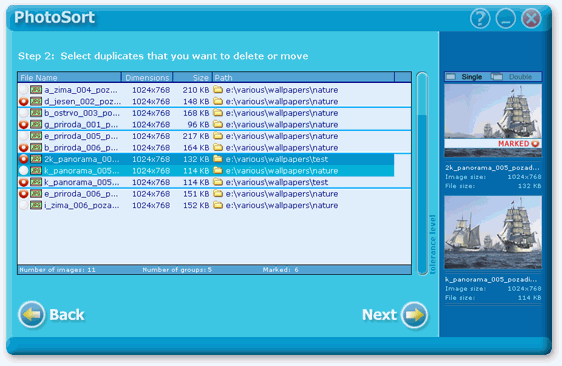Open the PhotoSort help button

point(480,18)
